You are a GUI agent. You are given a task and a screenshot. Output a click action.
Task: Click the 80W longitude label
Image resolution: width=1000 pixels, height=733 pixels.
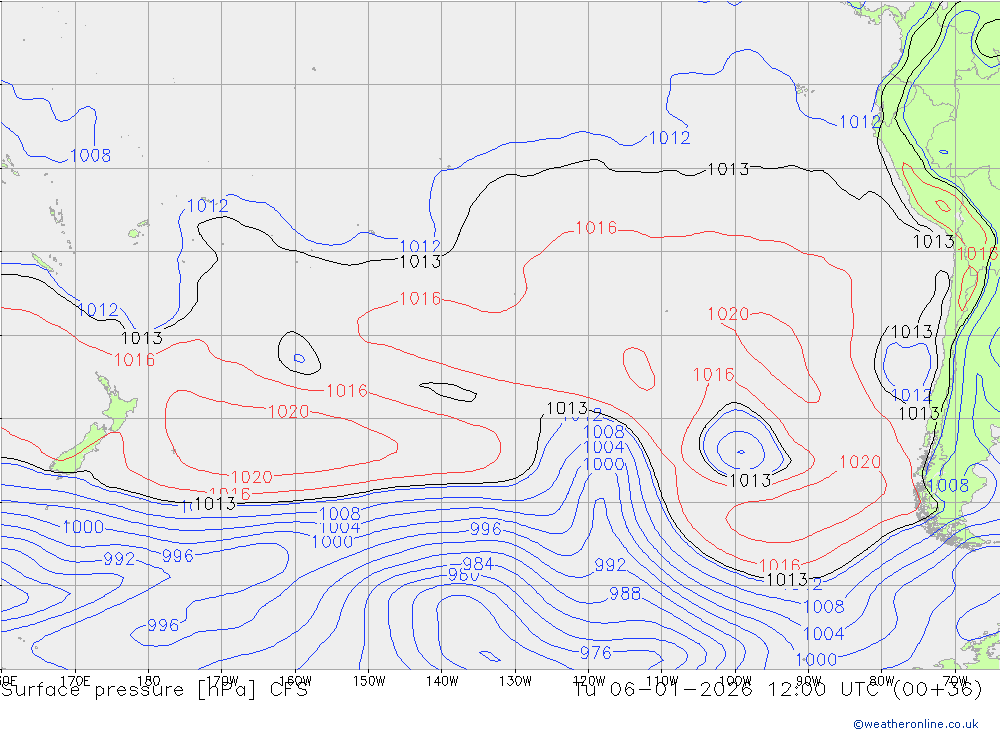tap(882, 681)
